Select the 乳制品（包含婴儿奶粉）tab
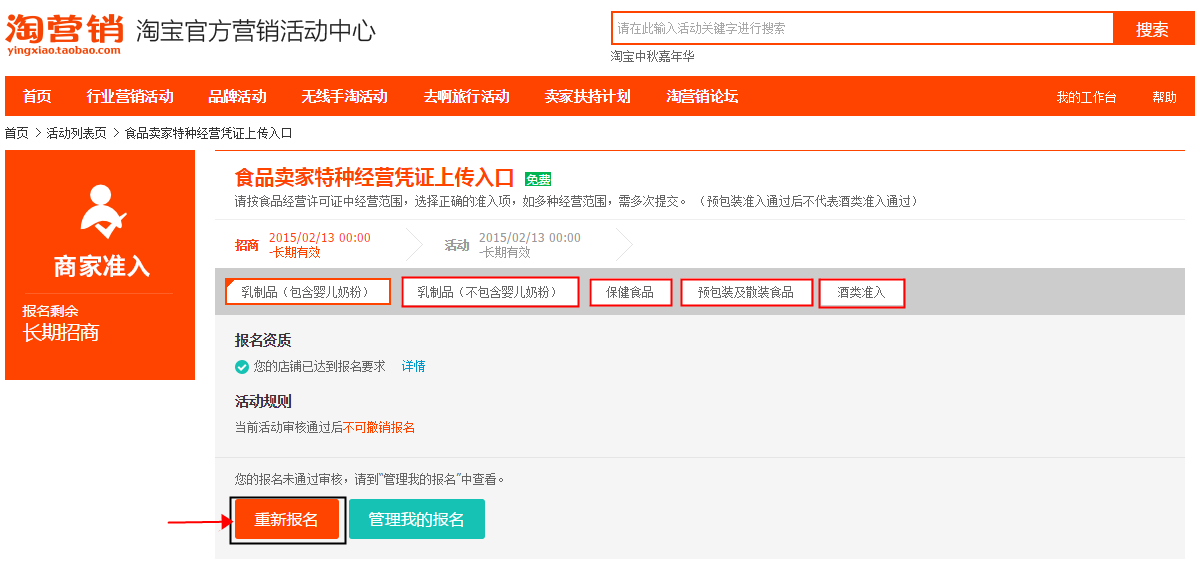This screenshot has height=566, width=1200. click(x=308, y=292)
